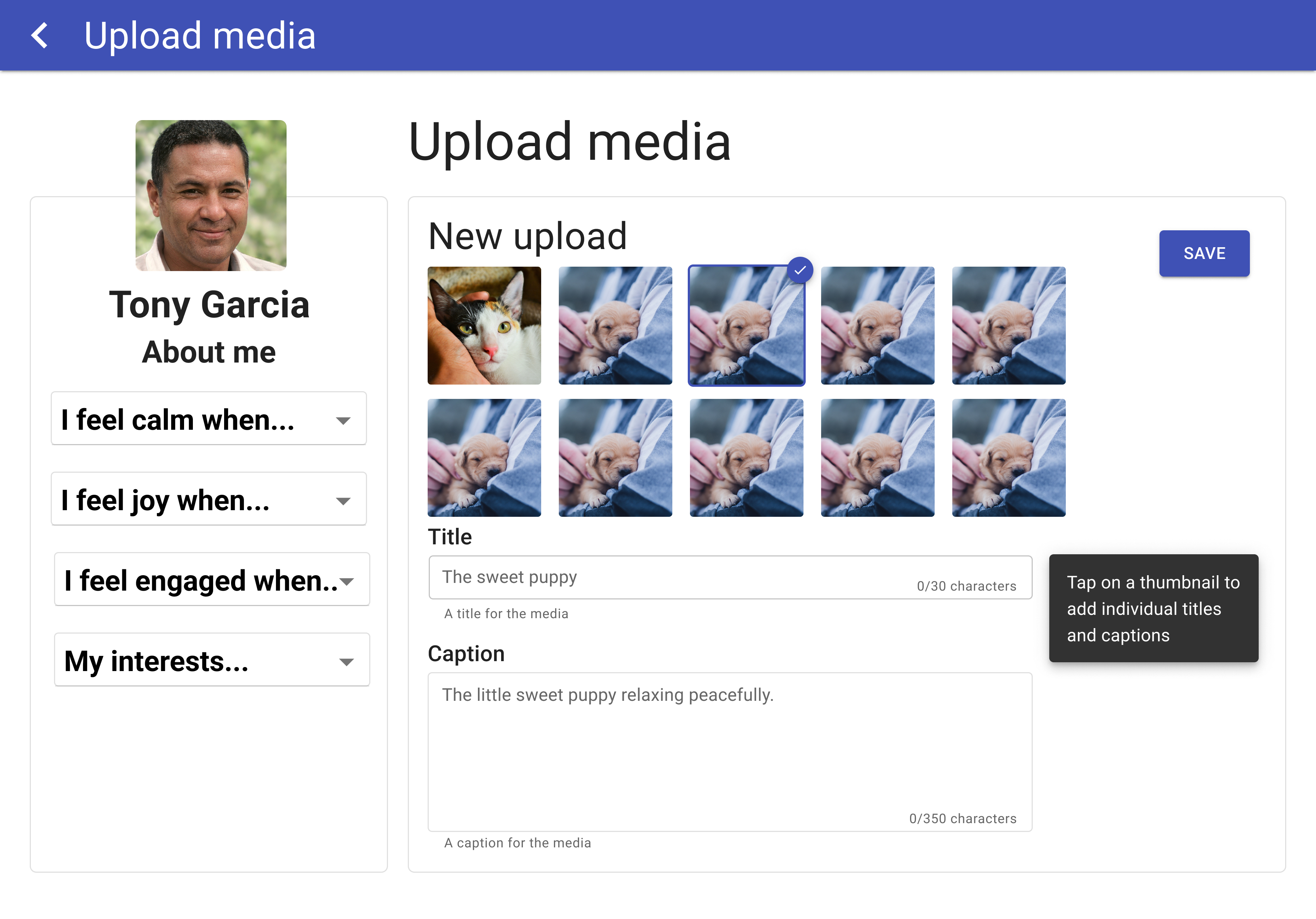This screenshot has height=919, width=1316.
Task: Click the "Tony Garcia" name text
Action: pyautogui.click(x=209, y=305)
